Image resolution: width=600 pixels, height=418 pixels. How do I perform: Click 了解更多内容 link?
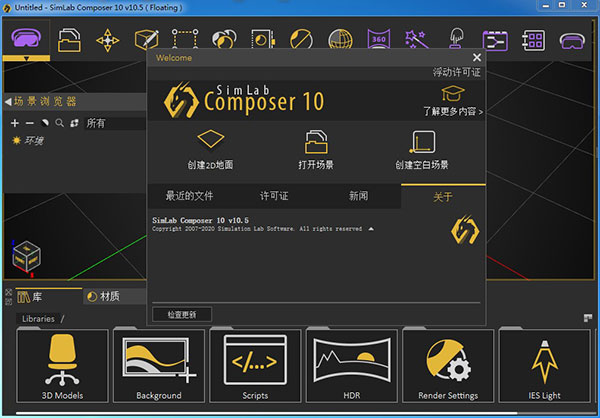pyautogui.click(x=453, y=111)
